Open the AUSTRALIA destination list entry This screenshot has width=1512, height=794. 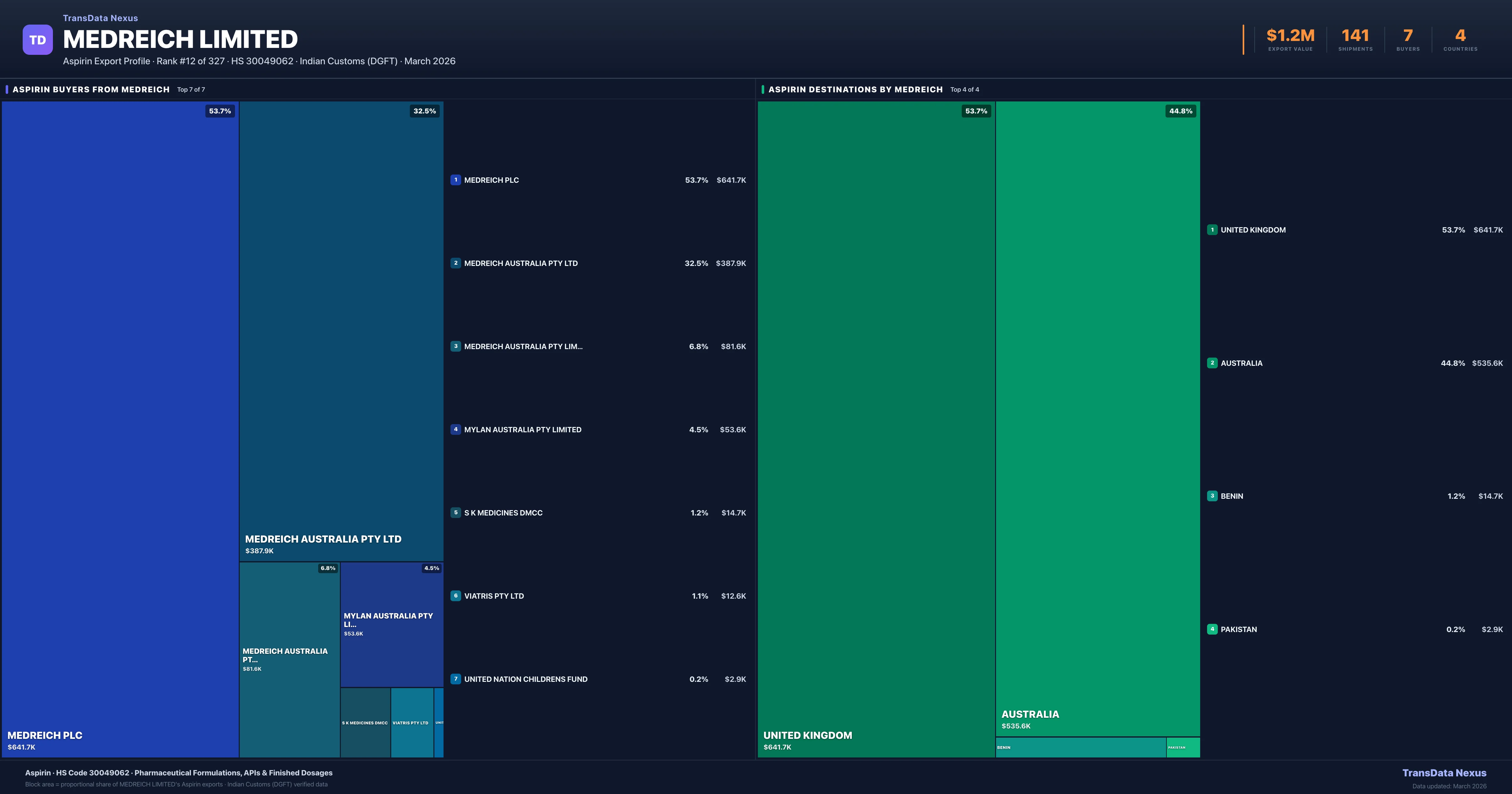(1241, 363)
